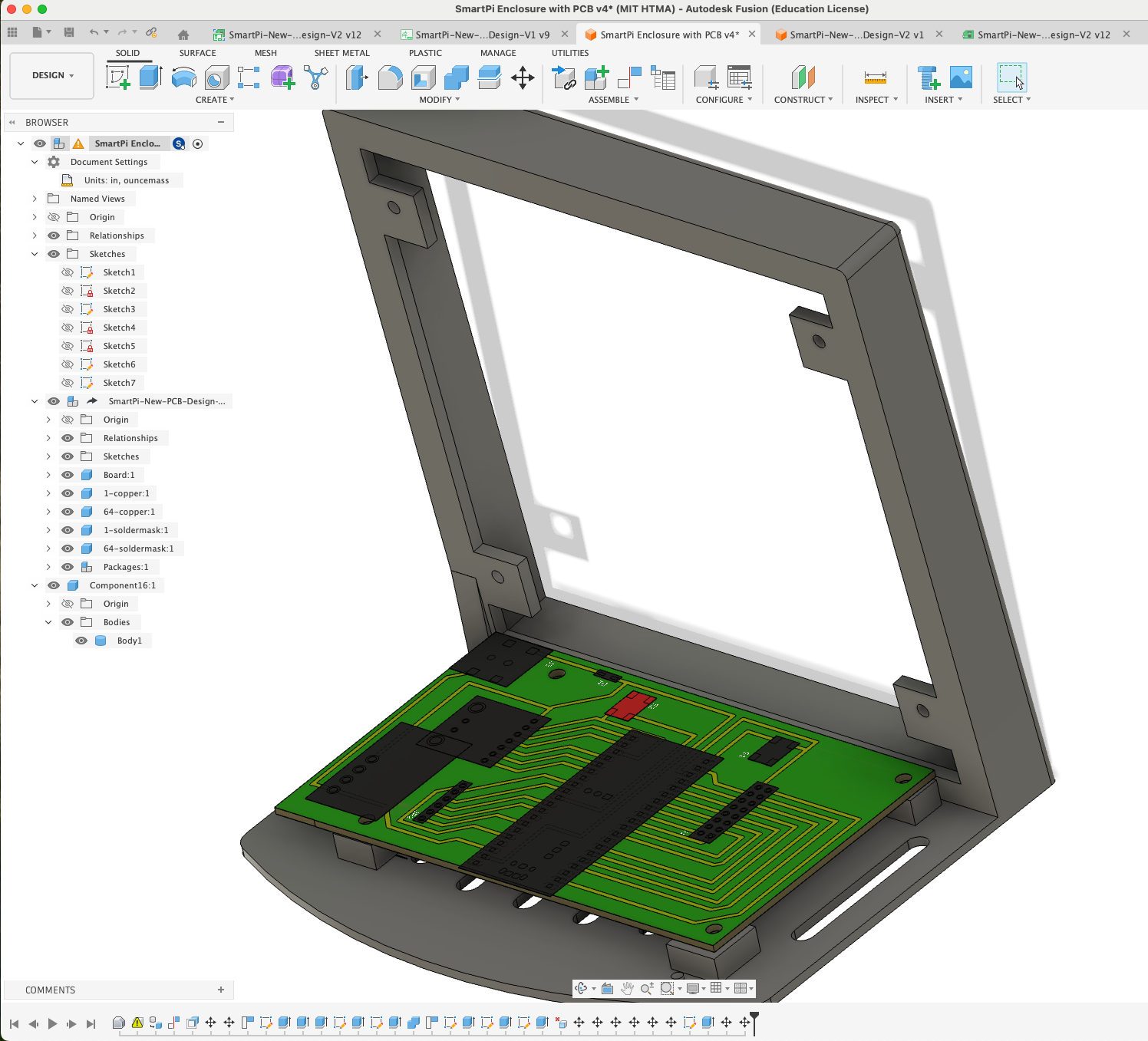Click the Pan tool in navigation bar
Screen dimensions: 1148x1041
tap(628, 988)
